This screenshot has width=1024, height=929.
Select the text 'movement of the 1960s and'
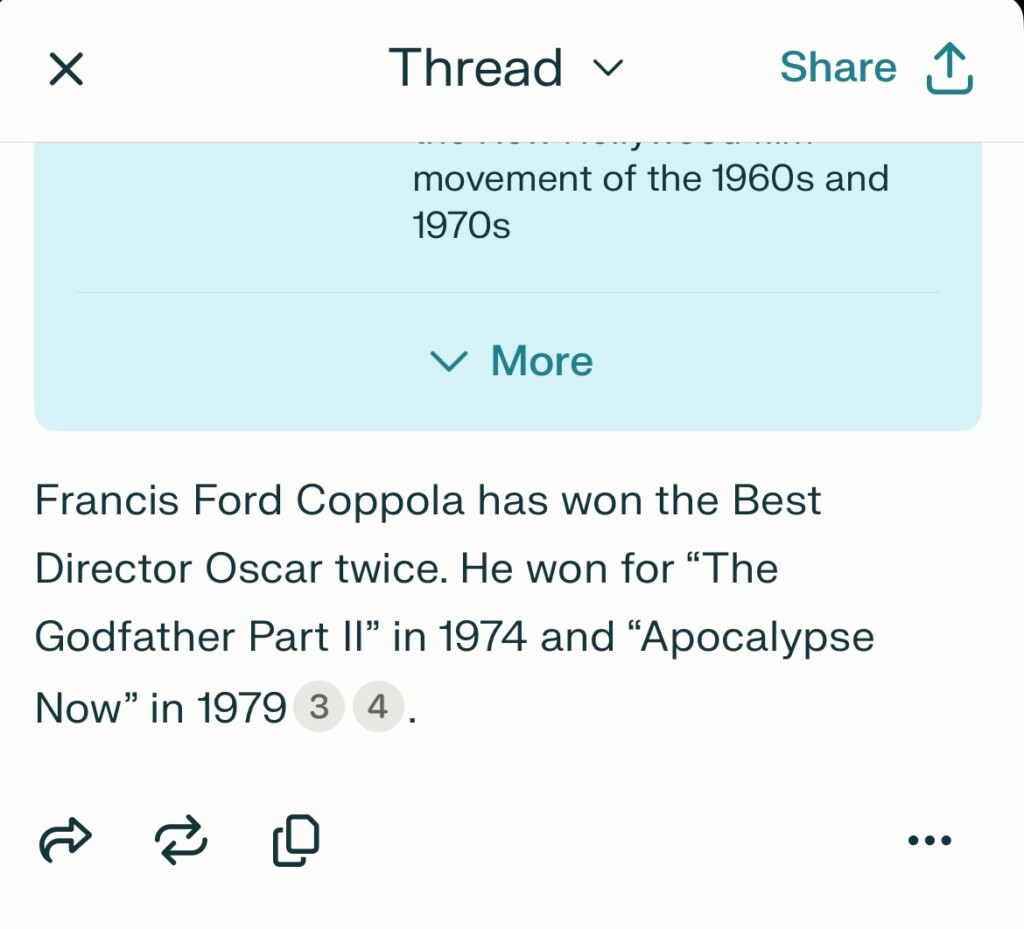[650, 178]
